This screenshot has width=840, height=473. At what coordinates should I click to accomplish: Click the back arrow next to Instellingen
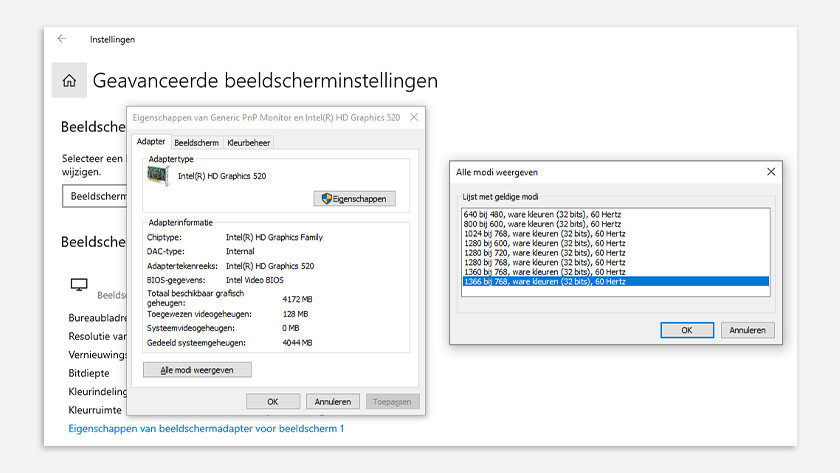[62, 39]
